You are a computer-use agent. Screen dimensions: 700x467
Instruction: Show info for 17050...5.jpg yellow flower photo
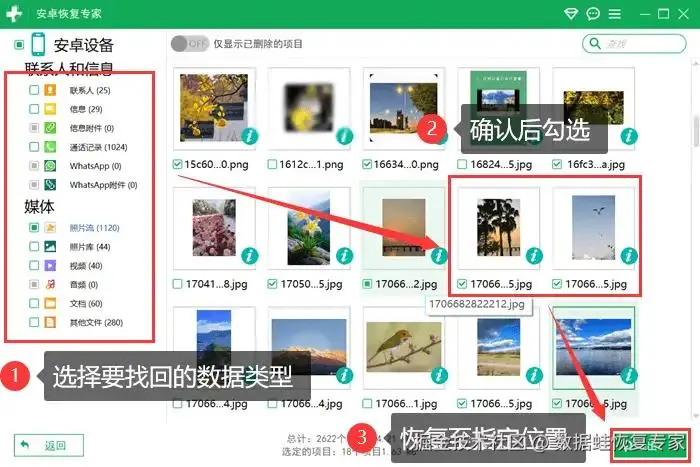344,256
